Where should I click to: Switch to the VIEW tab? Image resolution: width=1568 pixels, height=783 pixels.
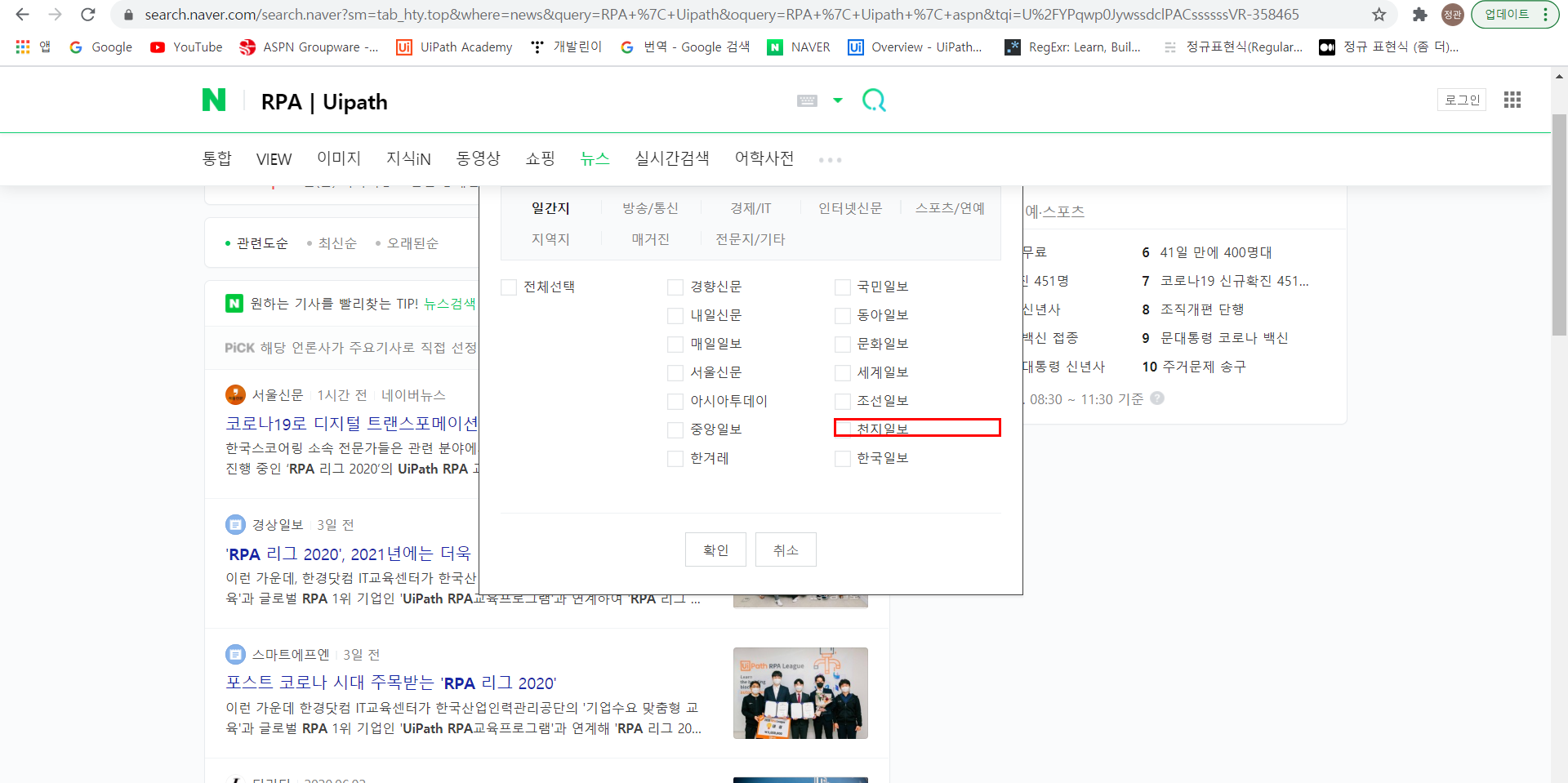coord(274,158)
